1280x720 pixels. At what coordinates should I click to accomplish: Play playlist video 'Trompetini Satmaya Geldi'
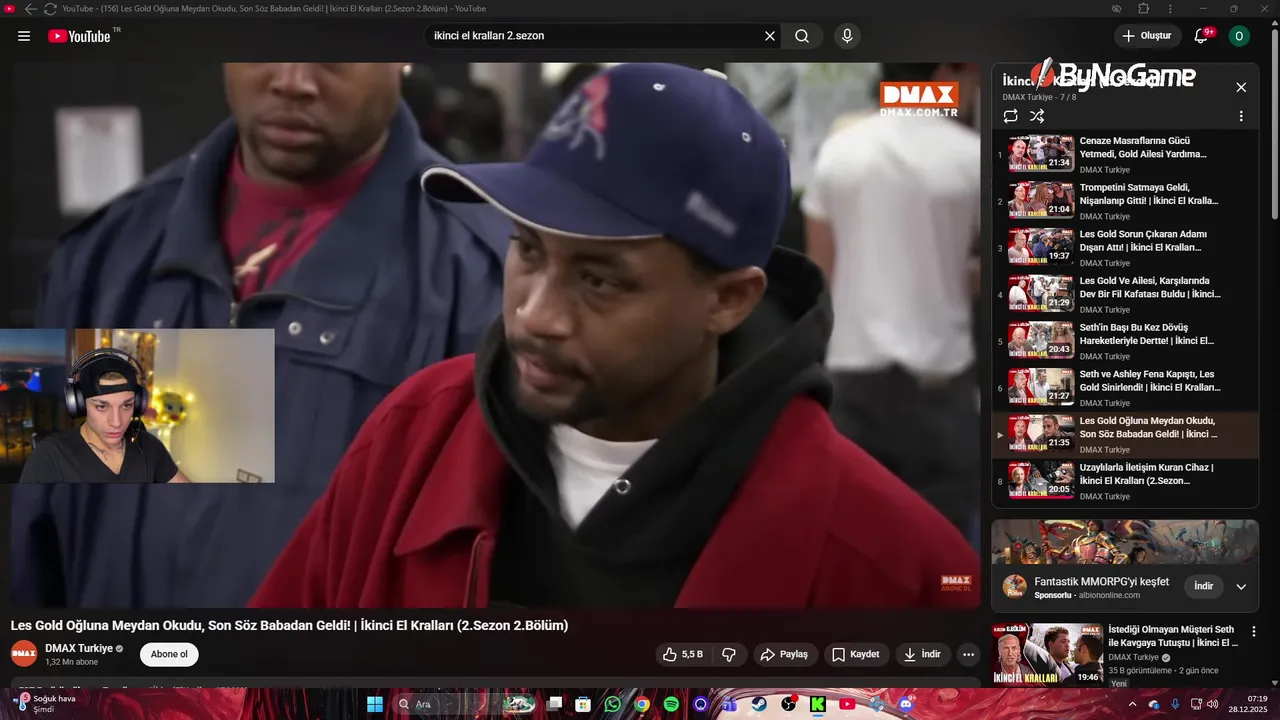coord(1125,201)
